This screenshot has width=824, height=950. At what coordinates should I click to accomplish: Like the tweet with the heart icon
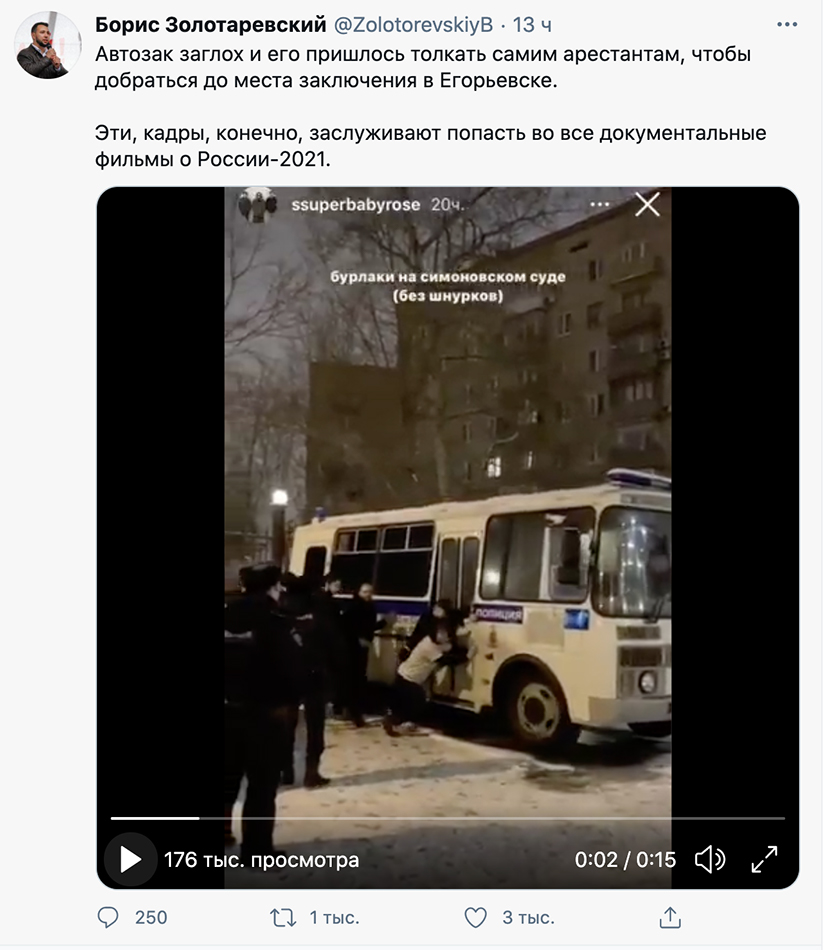pyautogui.click(x=475, y=917)
